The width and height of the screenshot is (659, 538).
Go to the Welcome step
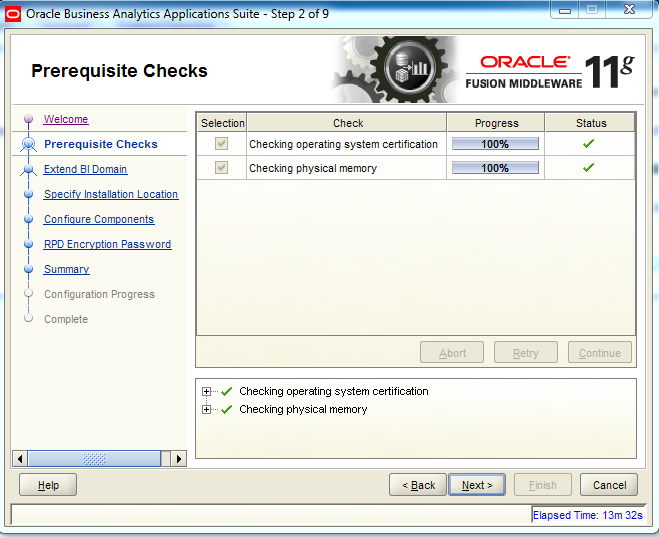point(66,119)
